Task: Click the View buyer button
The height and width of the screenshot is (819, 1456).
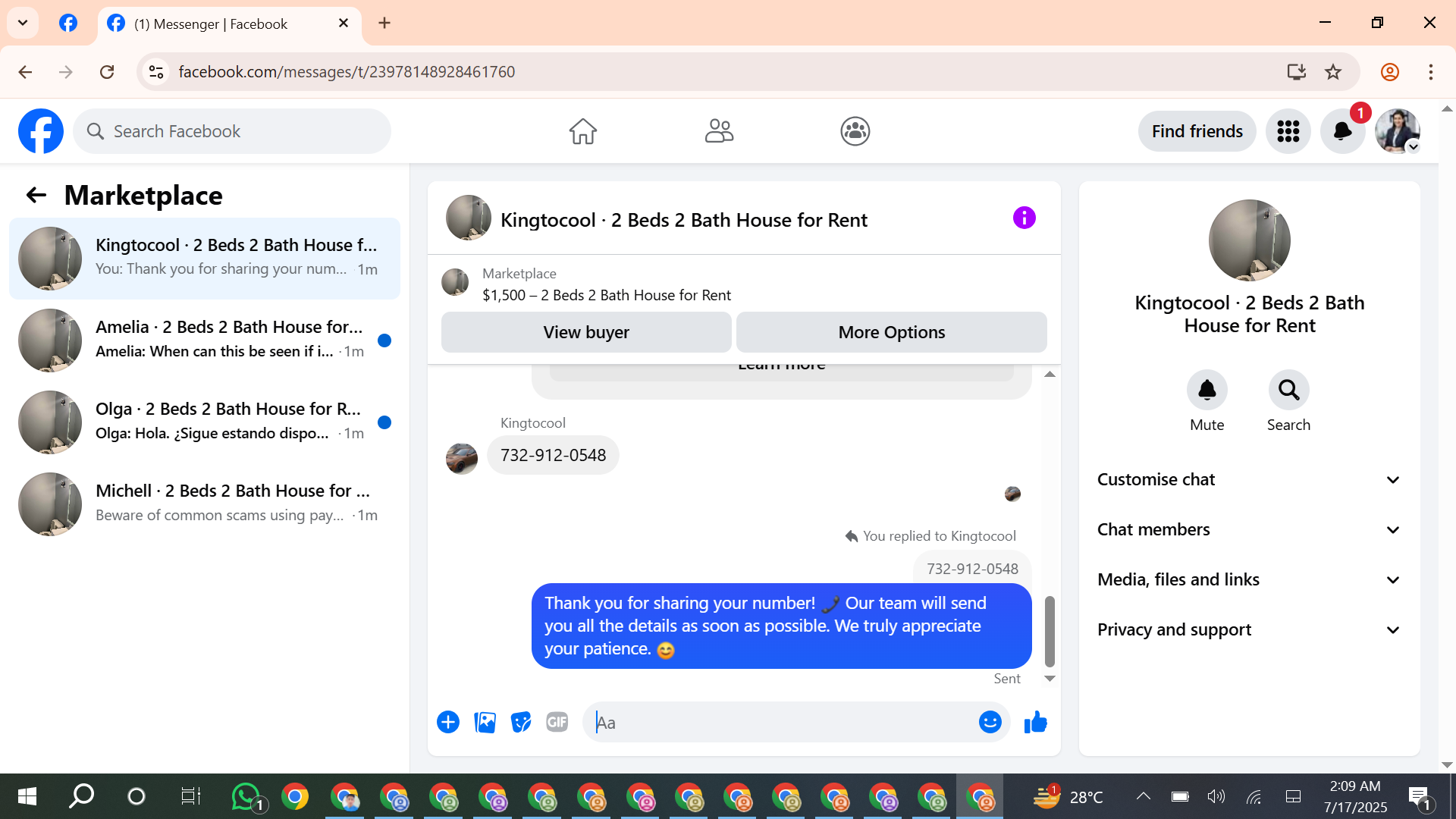Action: coord(586,332)
